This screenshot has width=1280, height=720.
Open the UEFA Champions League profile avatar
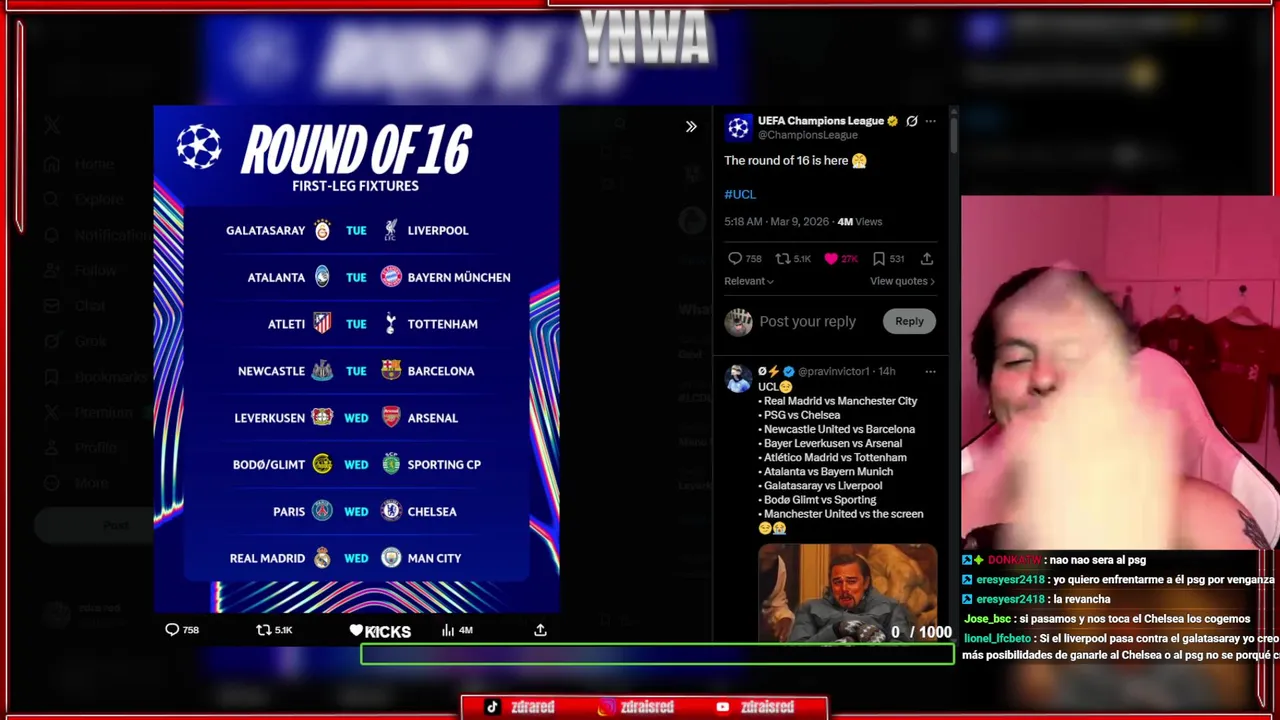pyautogui.click(x=738, y=127)
